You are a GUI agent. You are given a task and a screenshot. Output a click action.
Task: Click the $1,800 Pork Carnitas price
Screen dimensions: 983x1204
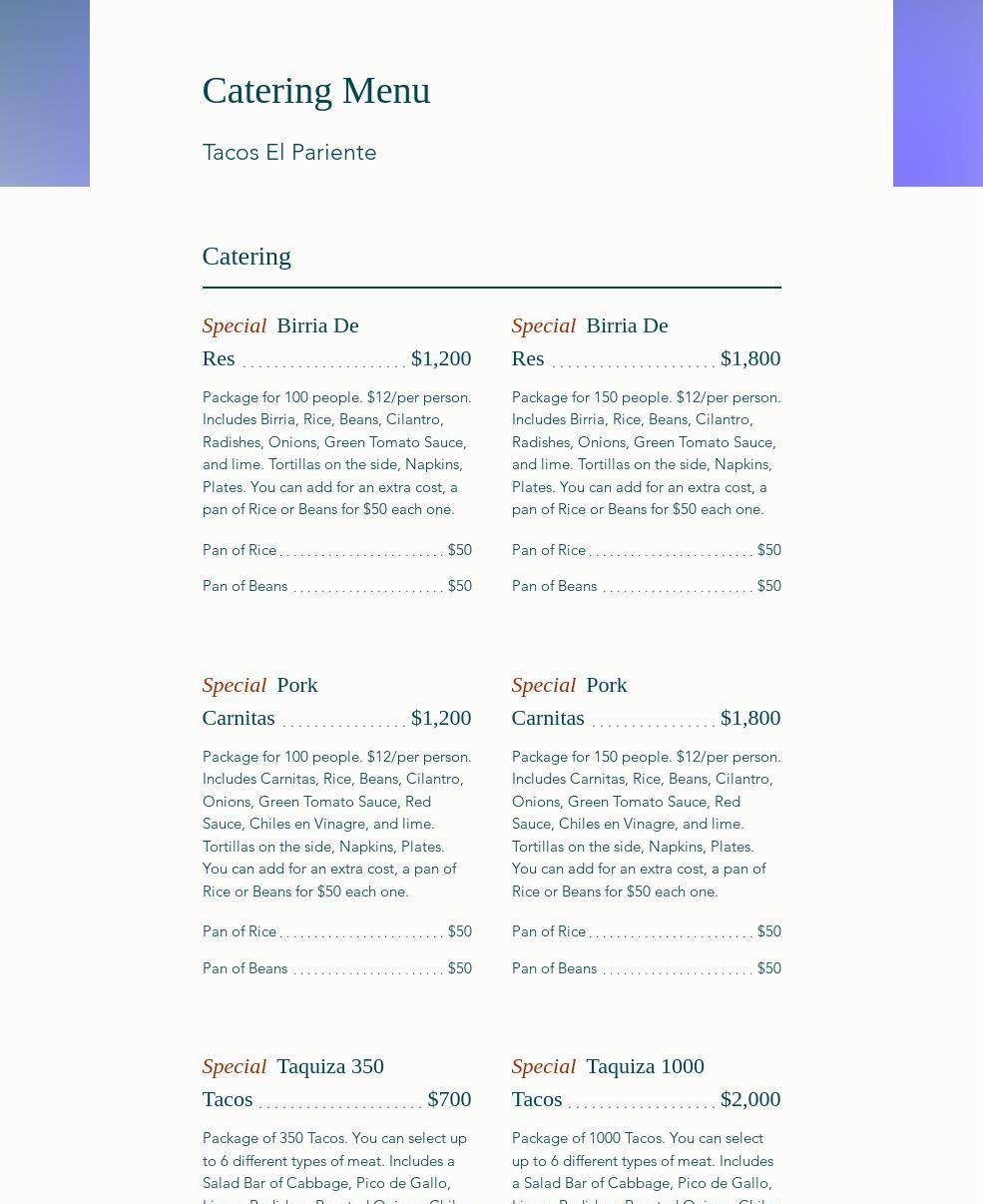point(749,718)
